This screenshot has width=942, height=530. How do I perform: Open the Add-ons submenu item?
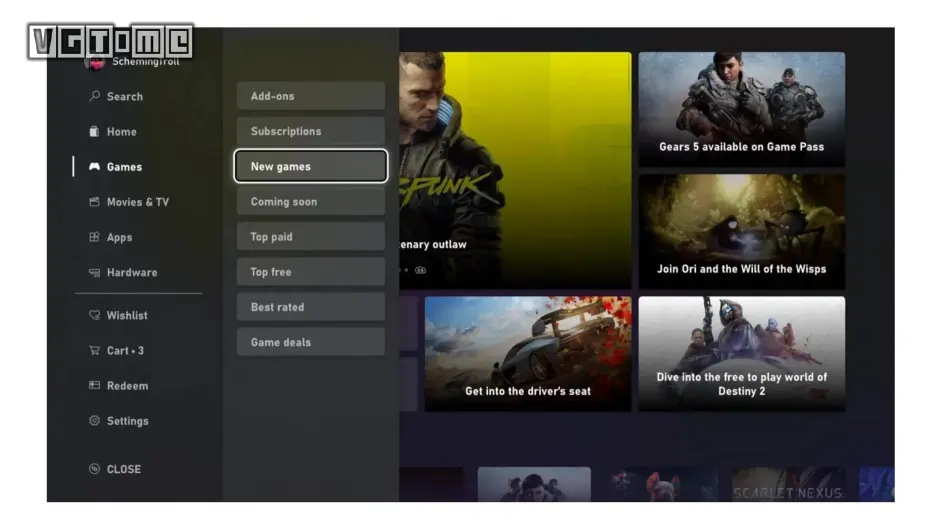coord(310,96)
